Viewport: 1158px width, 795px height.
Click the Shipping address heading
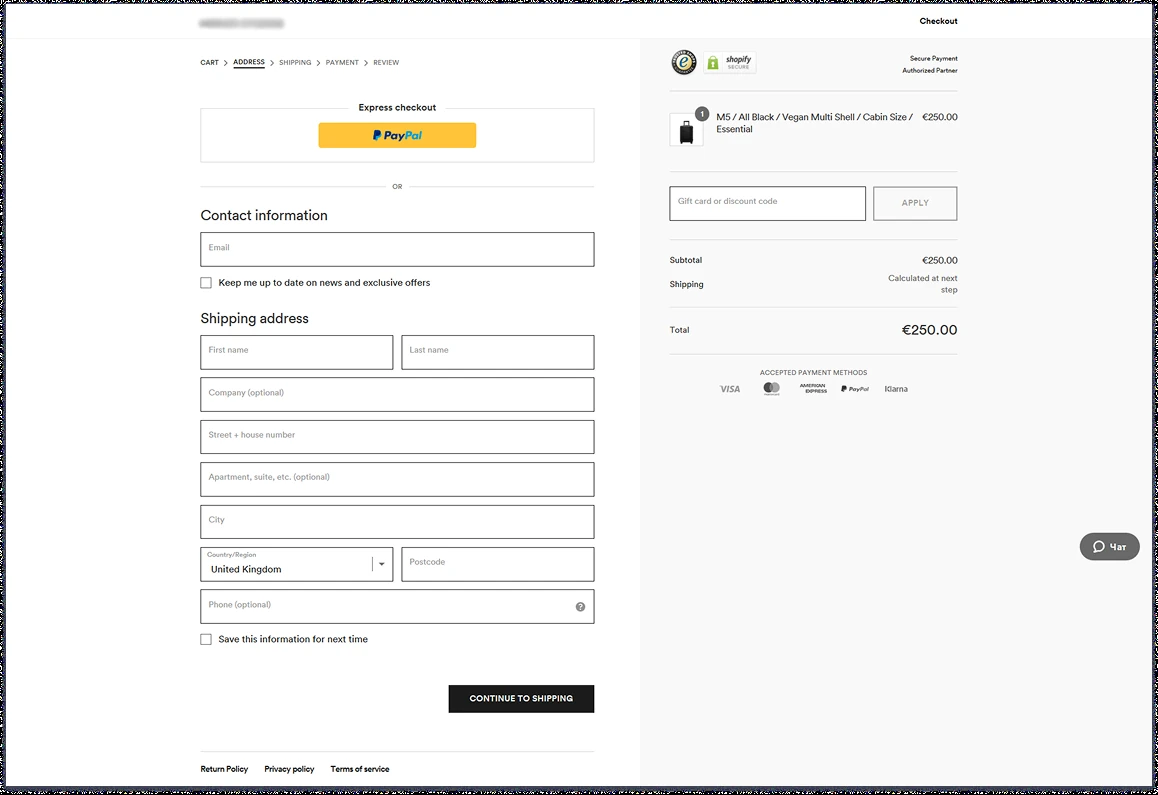pyautogui.click(x=254, y=318)
